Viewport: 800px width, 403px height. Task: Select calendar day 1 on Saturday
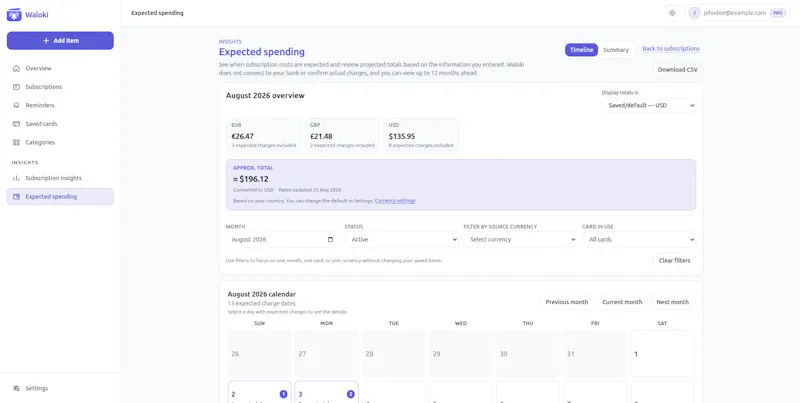(x=662, y=354)
